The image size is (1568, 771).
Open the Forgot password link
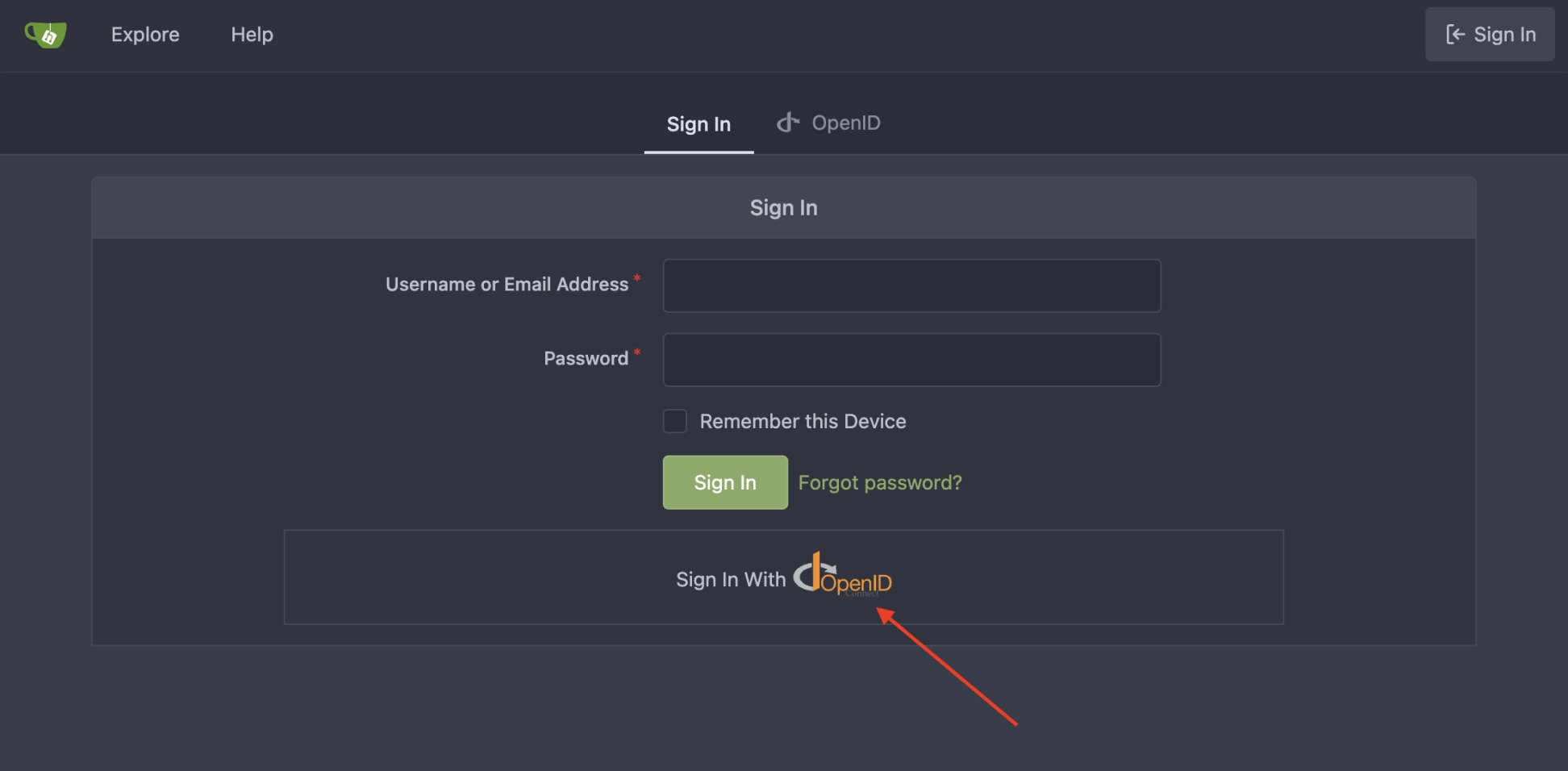click(x=880, y=482)
